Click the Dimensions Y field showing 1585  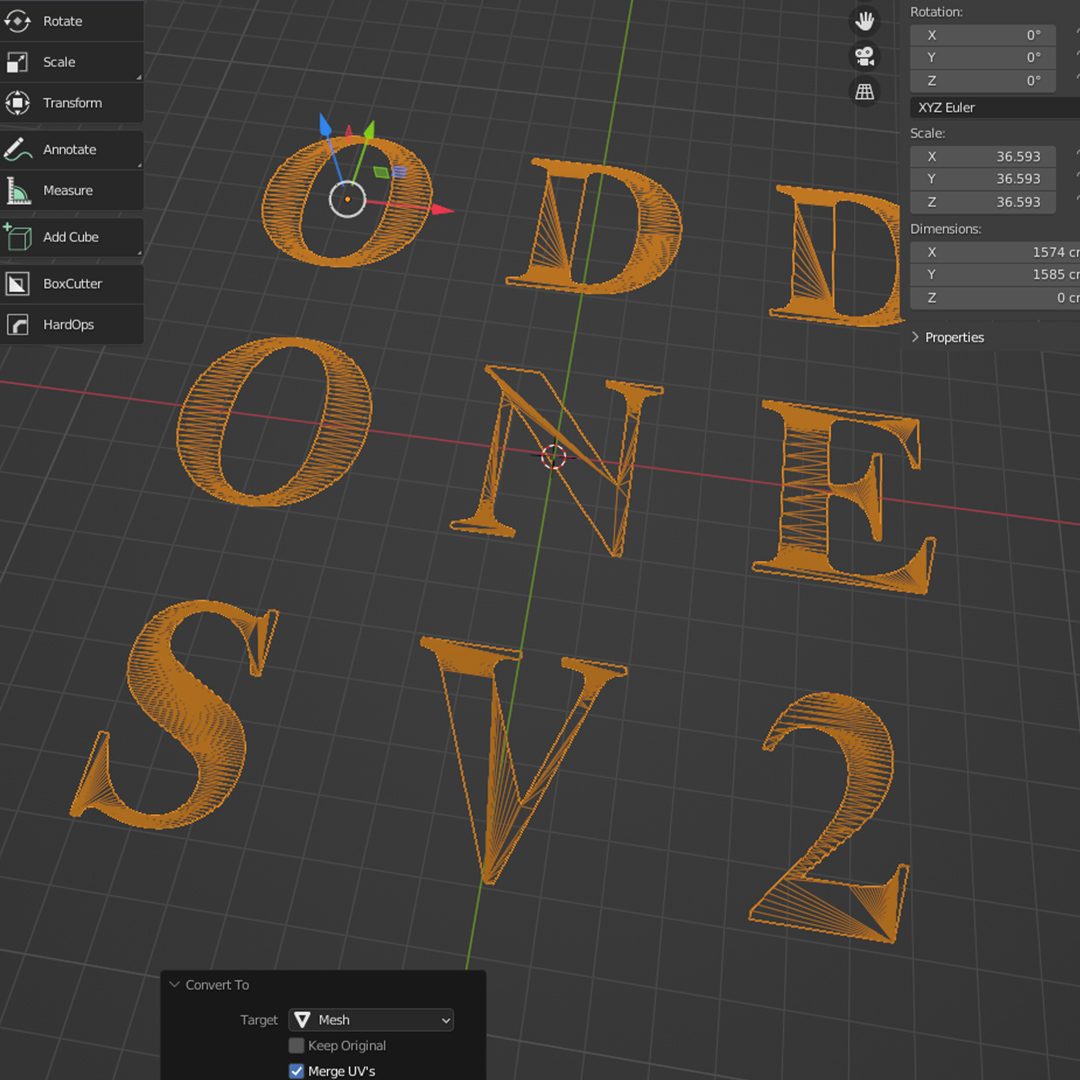tap(995, 275)
